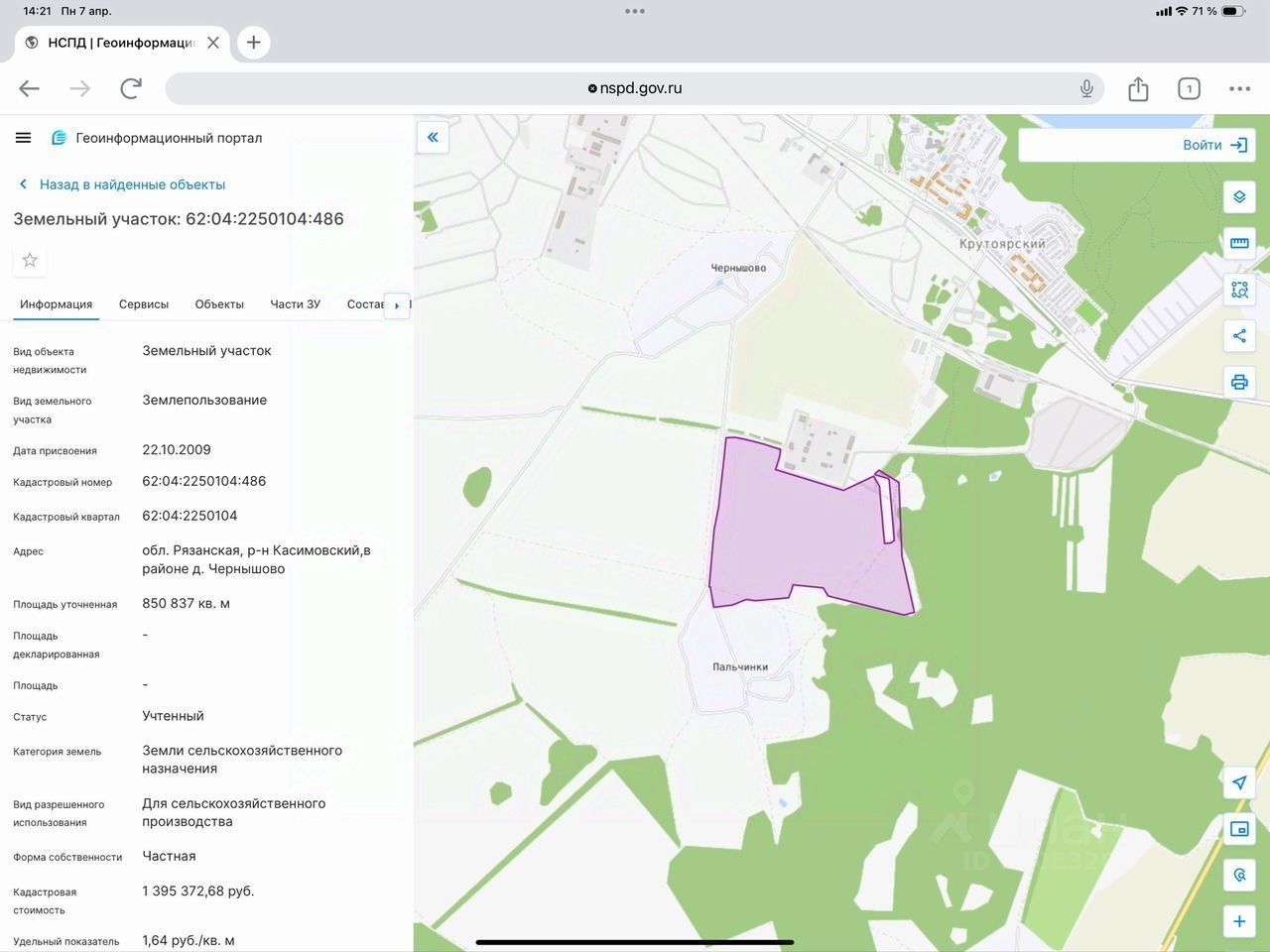Zoom in on the map
Screen dimensions: 1270x952
(x=1239, y=921)
